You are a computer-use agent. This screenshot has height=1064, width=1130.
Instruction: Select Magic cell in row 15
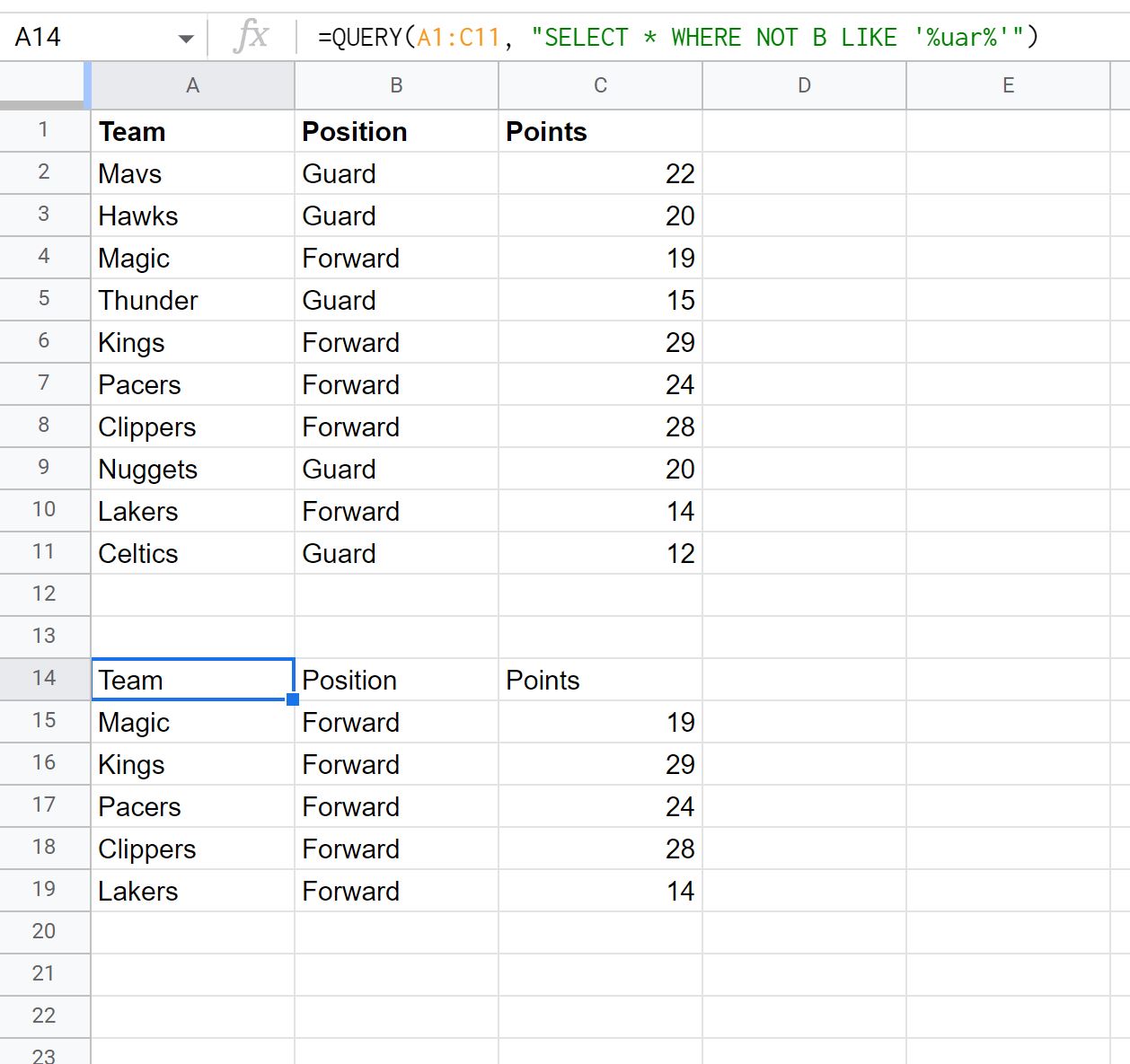click(x=193, y=722)
